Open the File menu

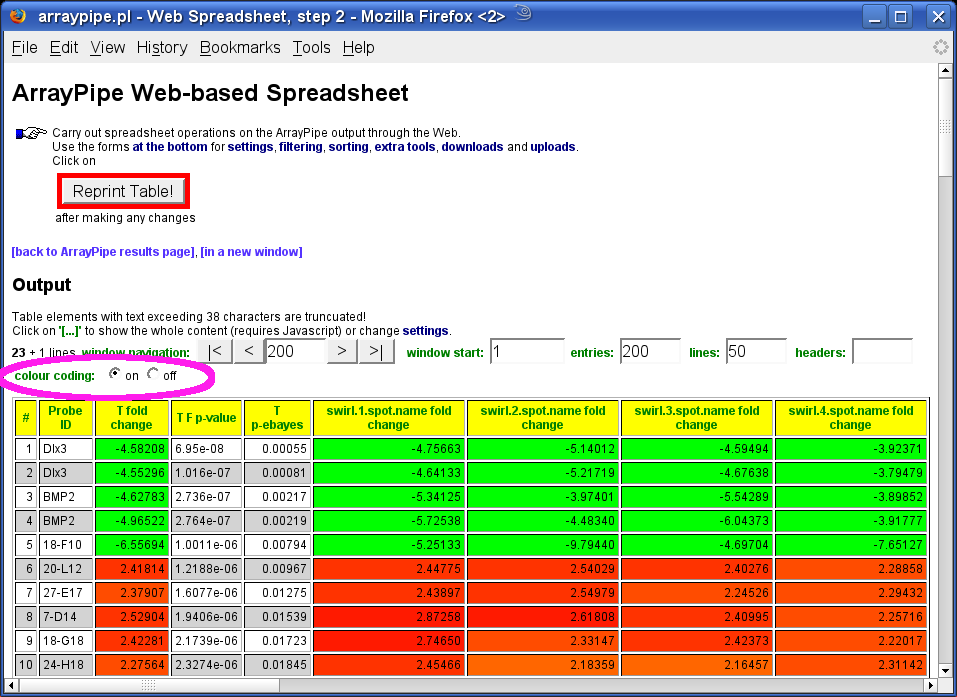point(24,48)
